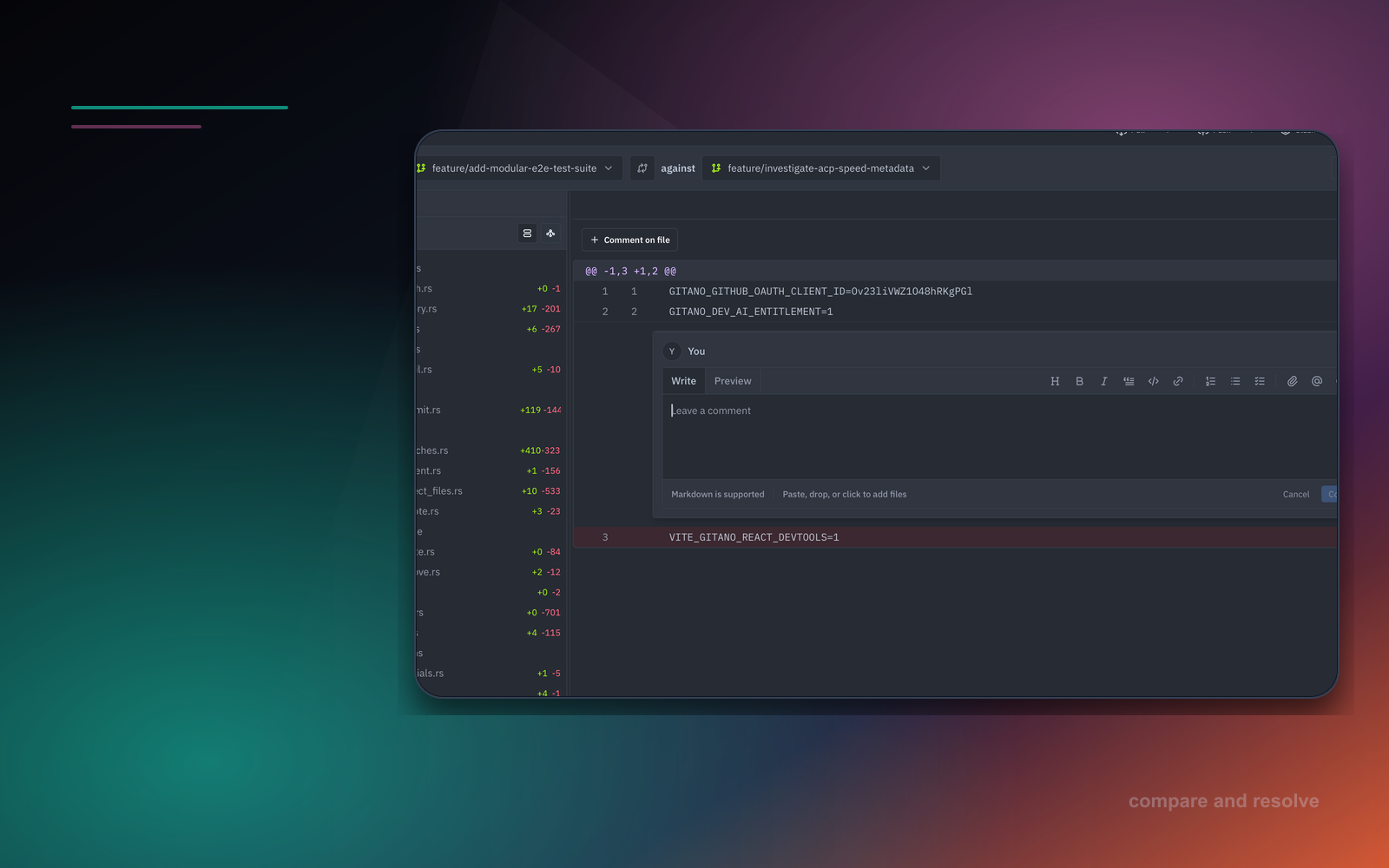Click 'Markdown is supported' link

pos(718,495)
